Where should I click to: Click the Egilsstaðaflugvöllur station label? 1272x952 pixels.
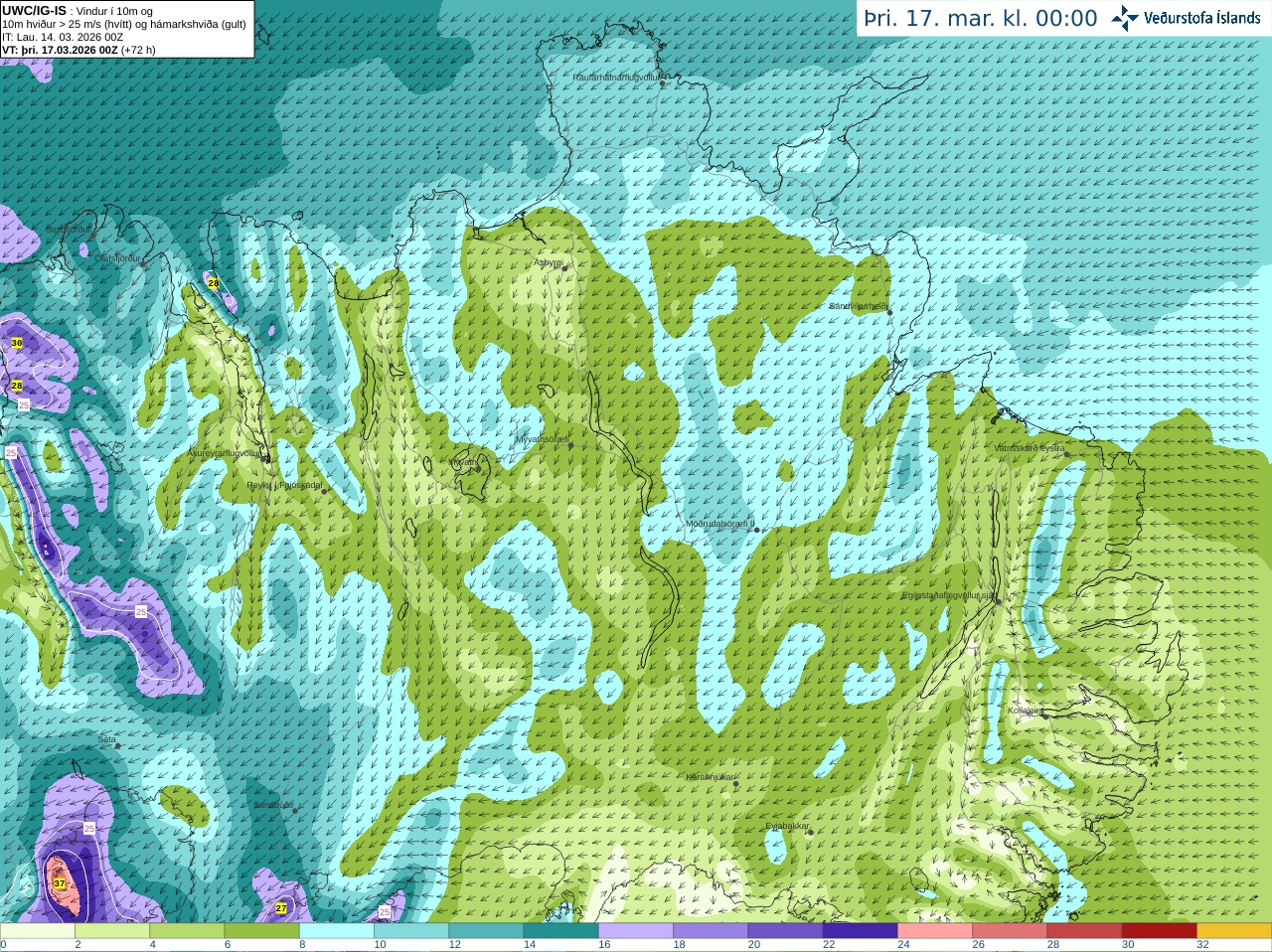point(948,595)
